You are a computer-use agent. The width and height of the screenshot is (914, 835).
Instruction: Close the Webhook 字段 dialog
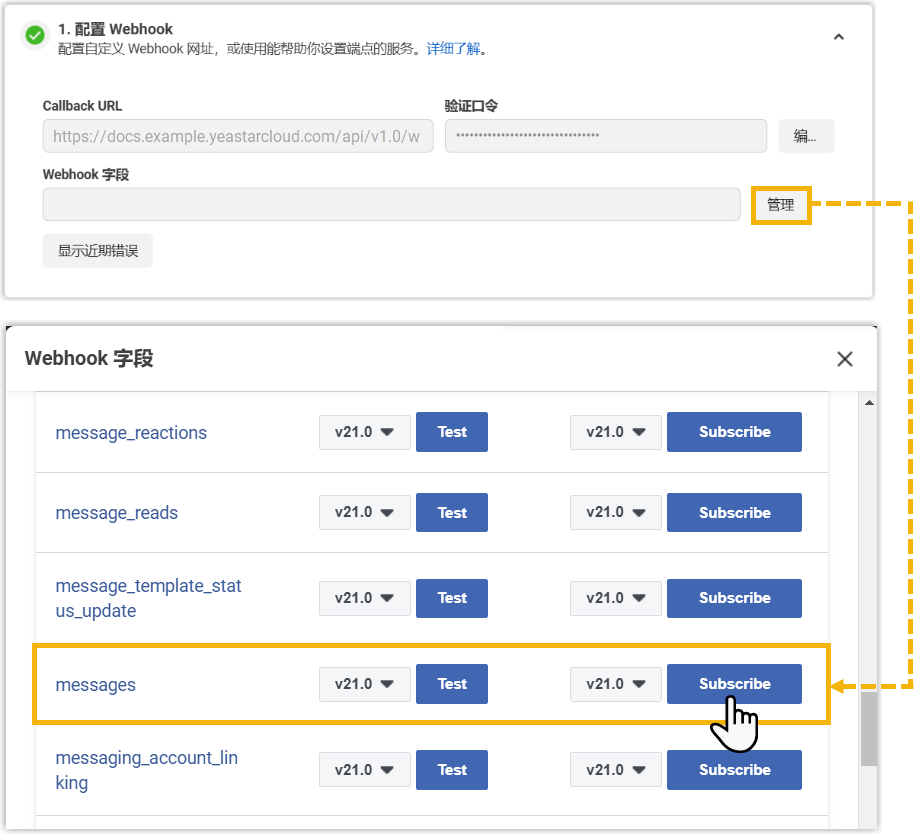click(x=845, y=359)
